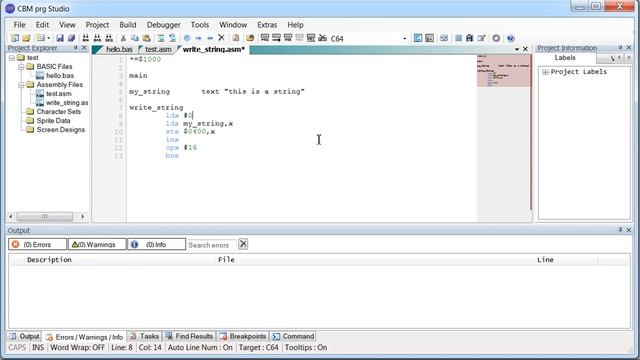Click the grey circular options icon
This screenshot has height=360, width=640.
click(x=496, y=38)
